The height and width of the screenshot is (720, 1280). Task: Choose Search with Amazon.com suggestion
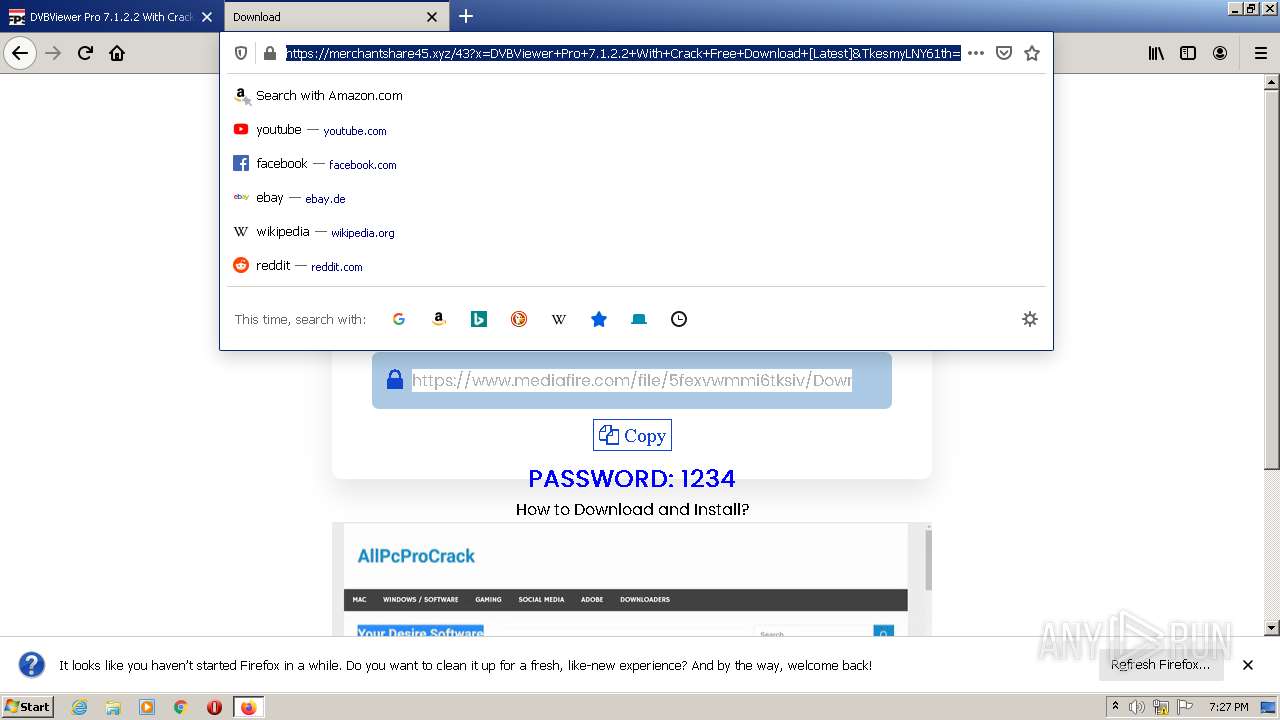click(x=636, y=96)
